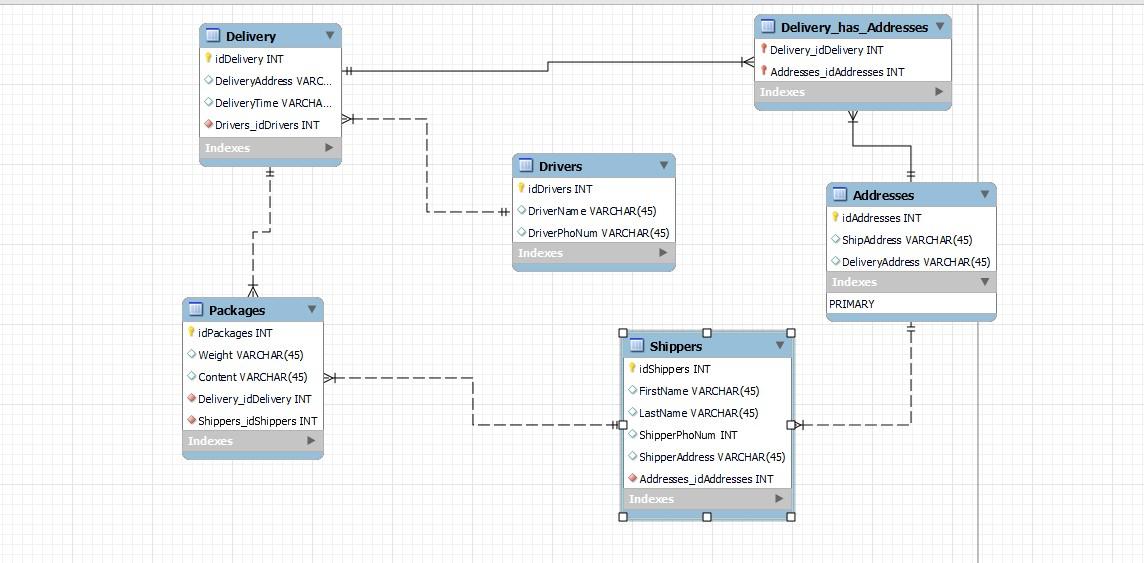Image resolution: width=1144 pixels, height=563 pixels.
Task: Click the DeliveryTime column diamond icon
Action: pyautogui.click(x=209, y=103)
